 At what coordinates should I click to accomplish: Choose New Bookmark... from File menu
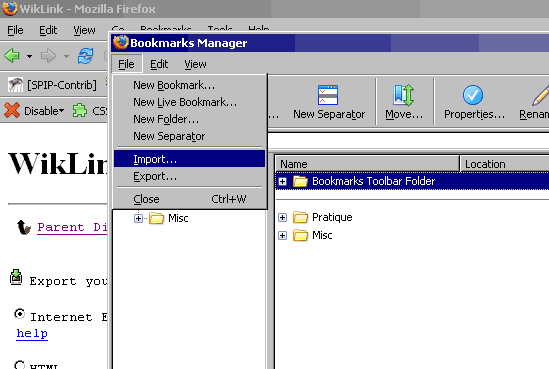[x=189, y=85]
